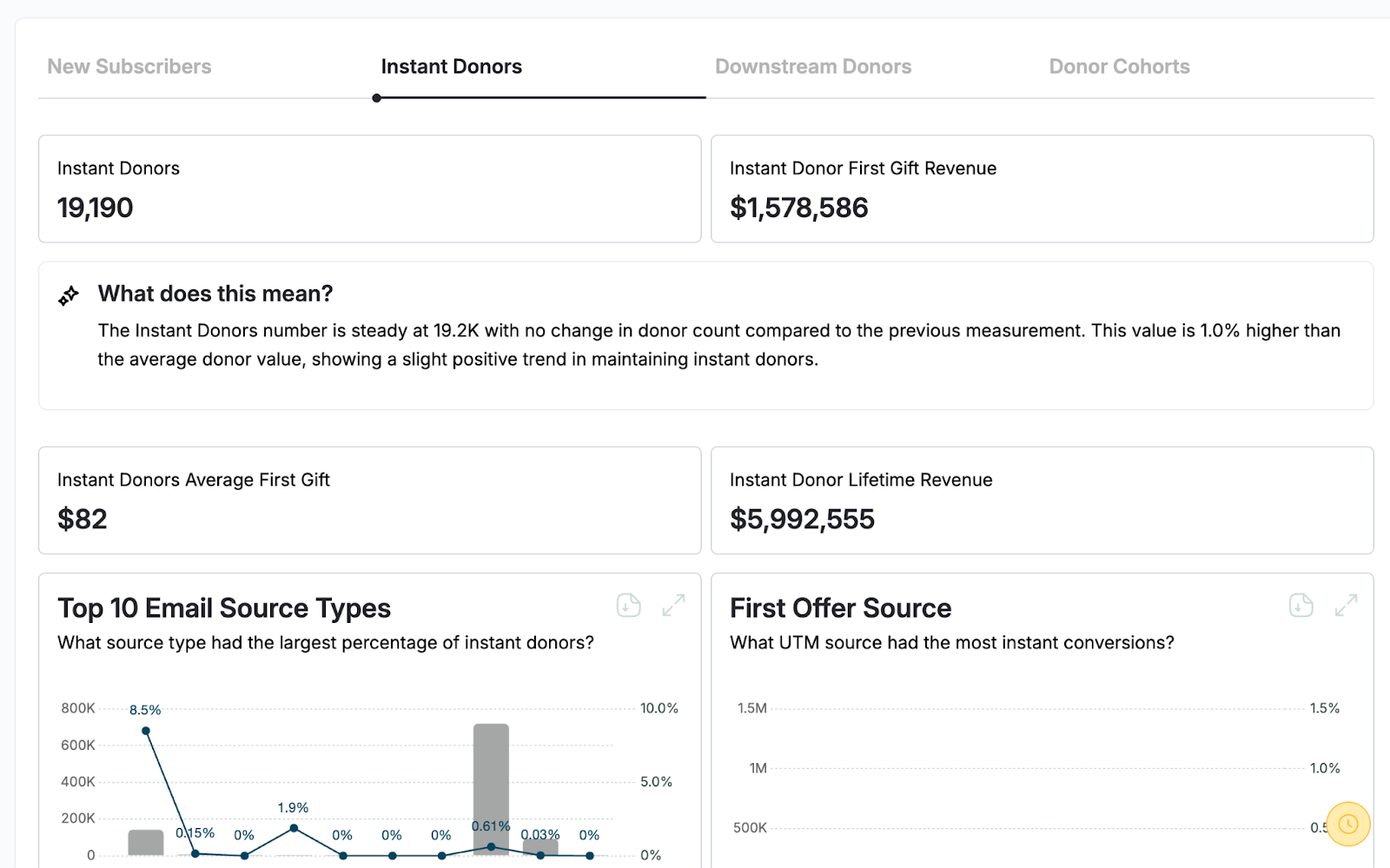Go to the Donor Cohorts tab

tap(1119, 67)
